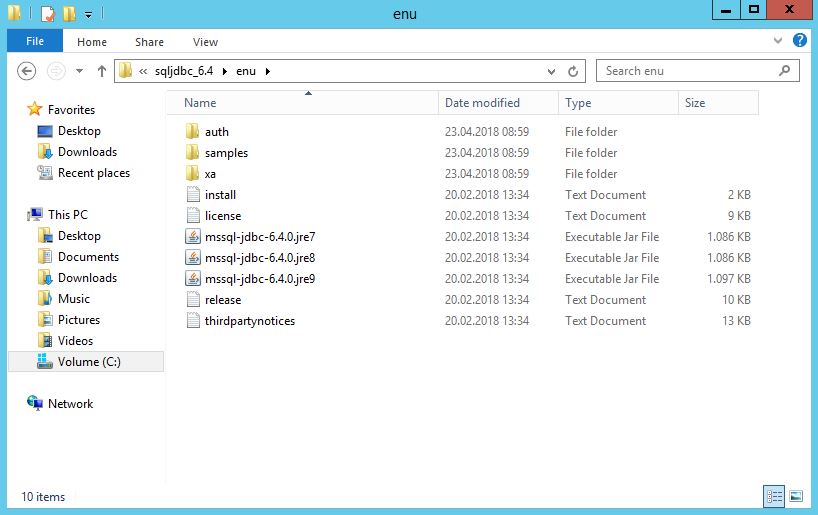Click the search magnifier icon
Image resolution: width=818 pixels, height=515 pixels.
(784, 70)
